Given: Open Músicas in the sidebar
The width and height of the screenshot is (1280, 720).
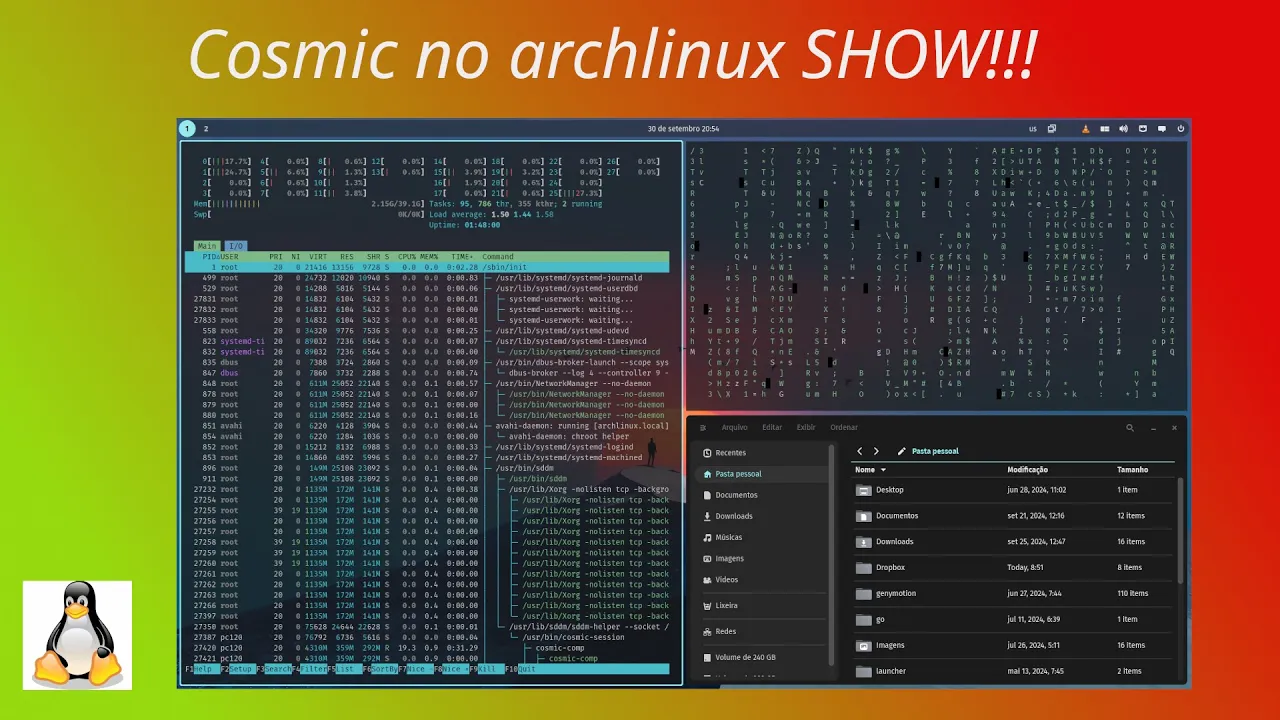Looking at the screenshot, I should [x=762, y=537].
